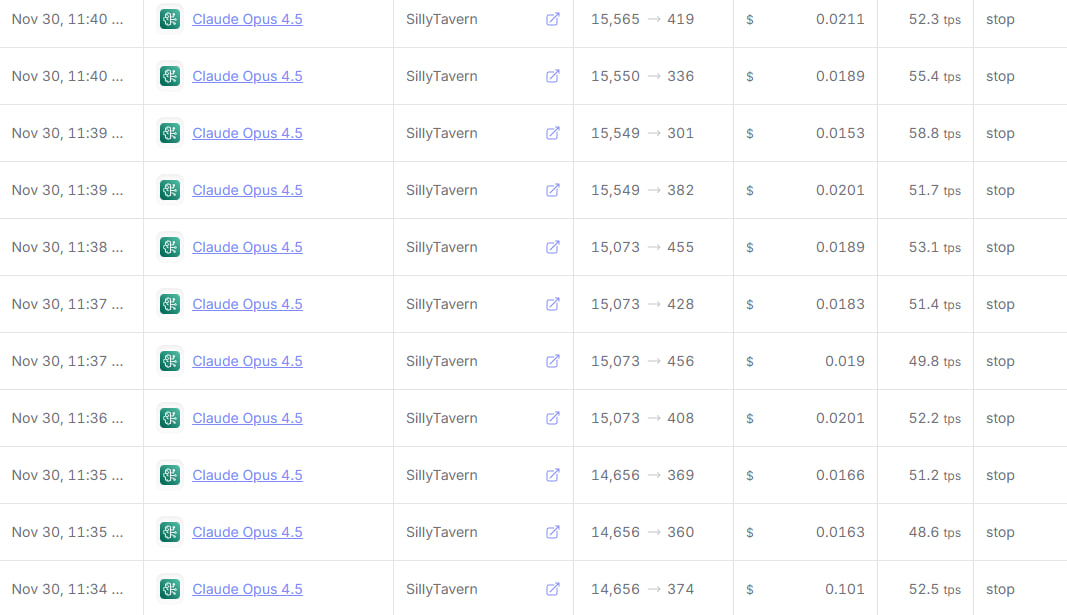The width and height of the screenshot is (1067, 615).
Task: Open external link icon in the 336-token row
Action: [553, 76]
